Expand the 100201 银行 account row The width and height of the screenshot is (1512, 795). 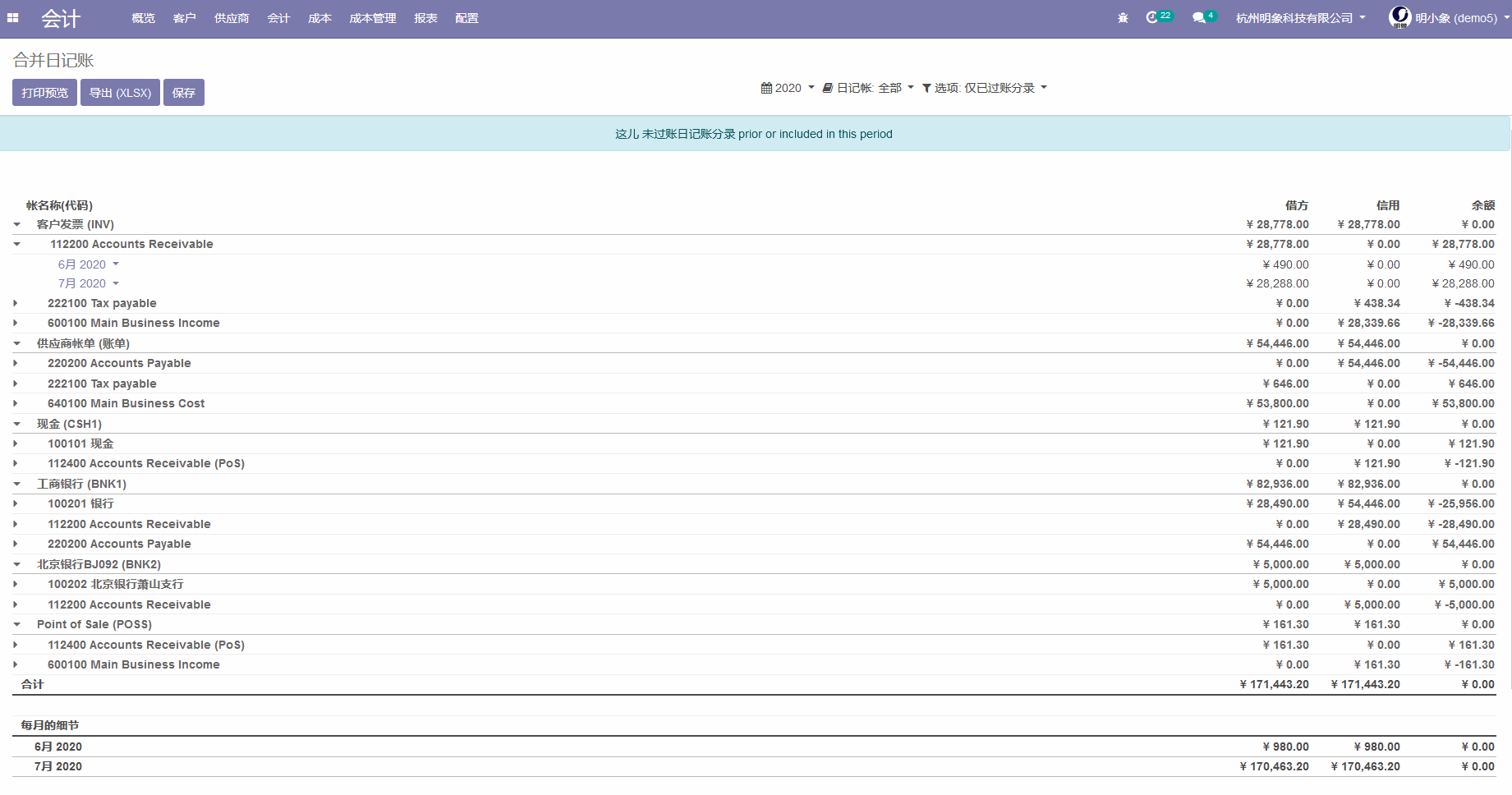click(x=16, y=504)
